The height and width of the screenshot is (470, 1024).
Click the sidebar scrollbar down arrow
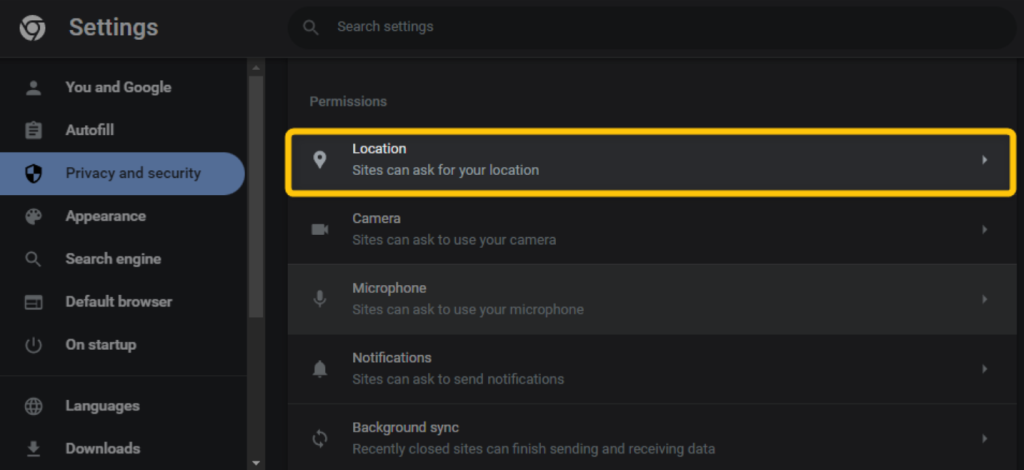tap(256, 463)
